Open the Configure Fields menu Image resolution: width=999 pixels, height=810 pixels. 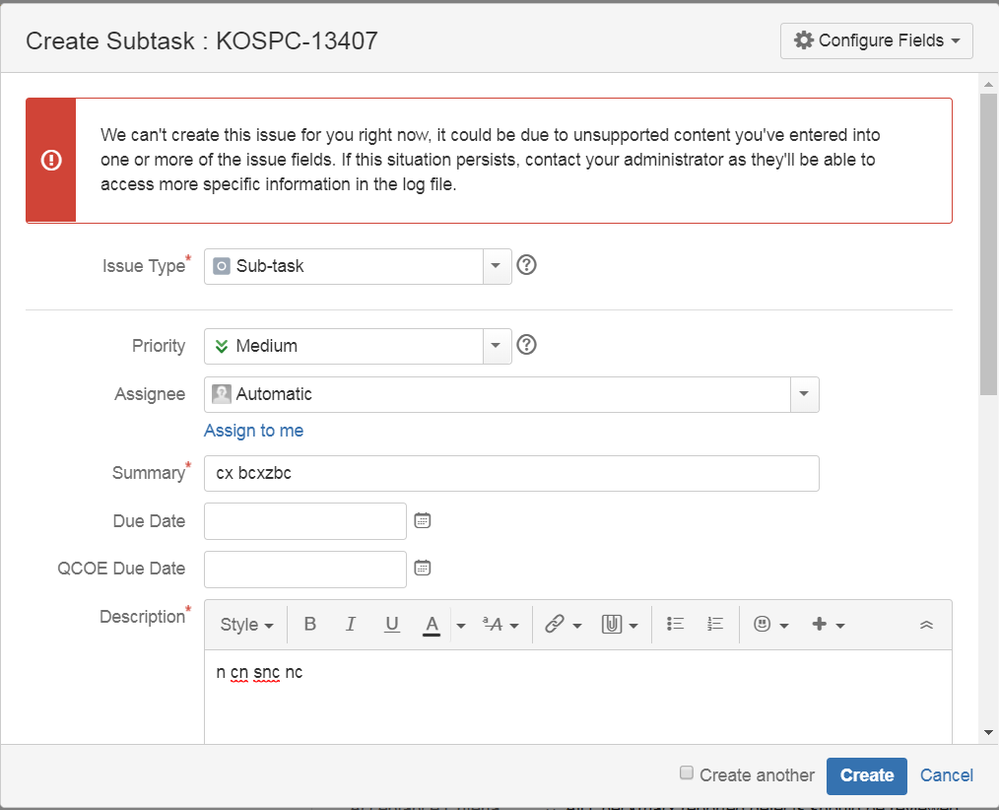tap(876, 41)
